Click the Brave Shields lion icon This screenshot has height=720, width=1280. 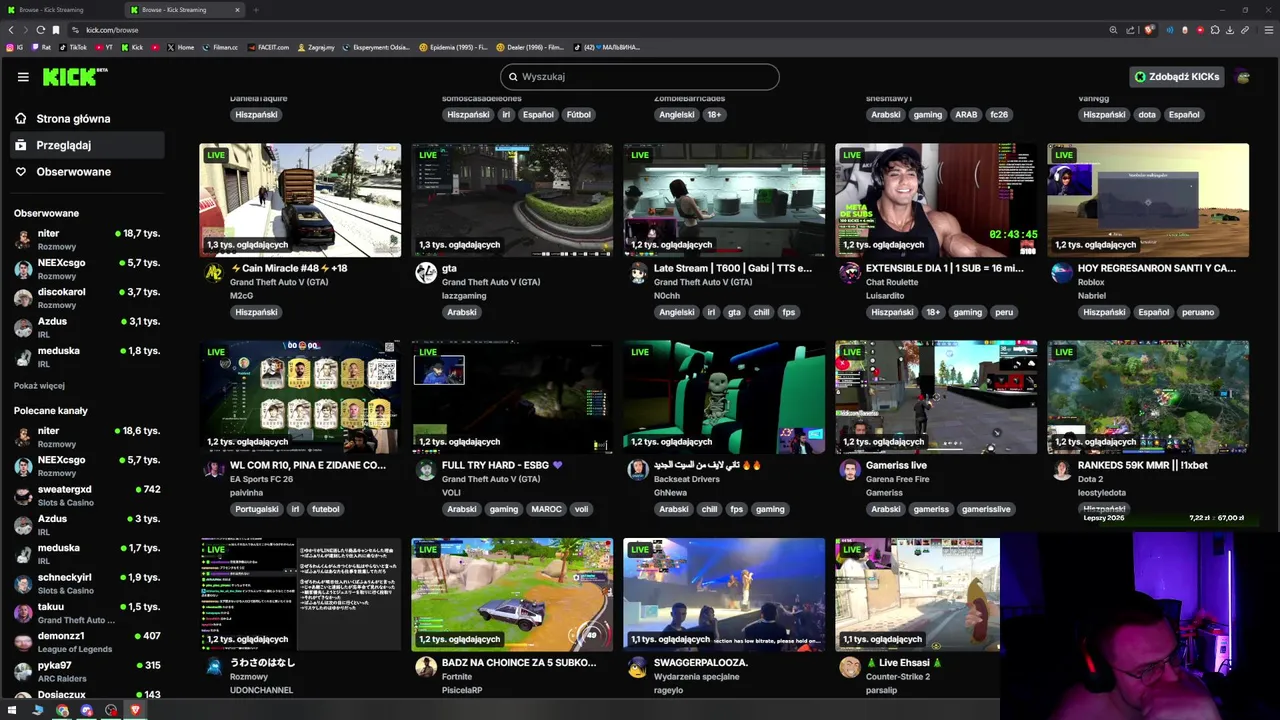(x=1150, y=30)
